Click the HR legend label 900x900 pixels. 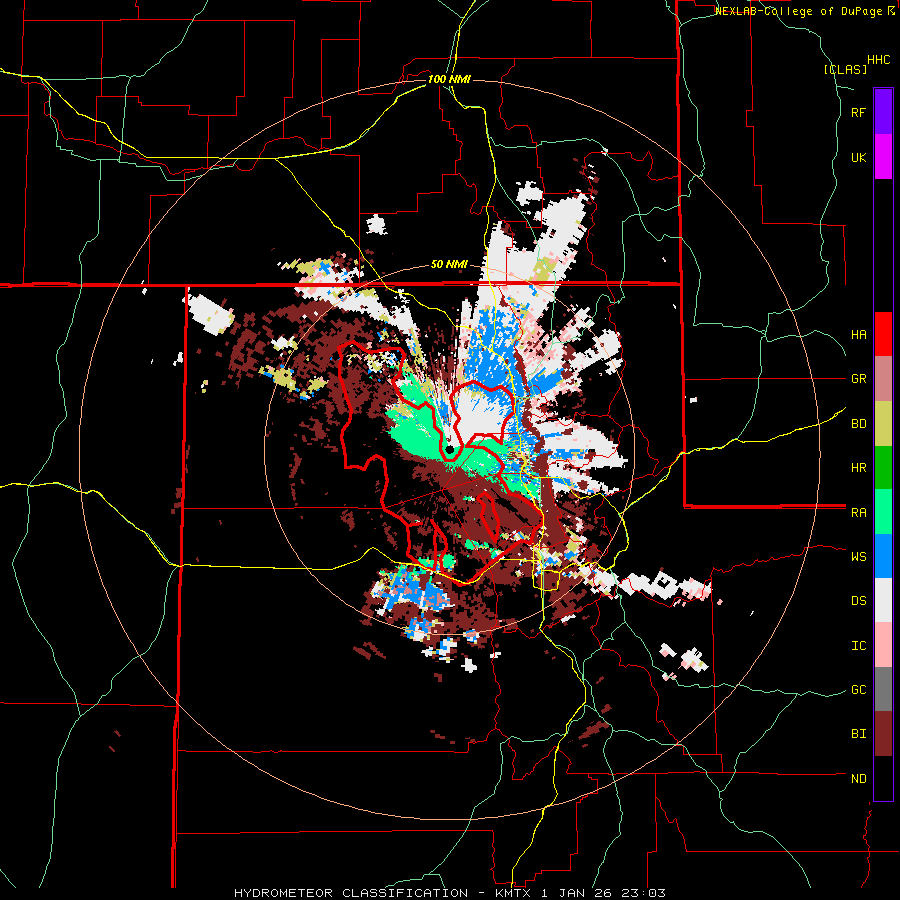[858, 468]
